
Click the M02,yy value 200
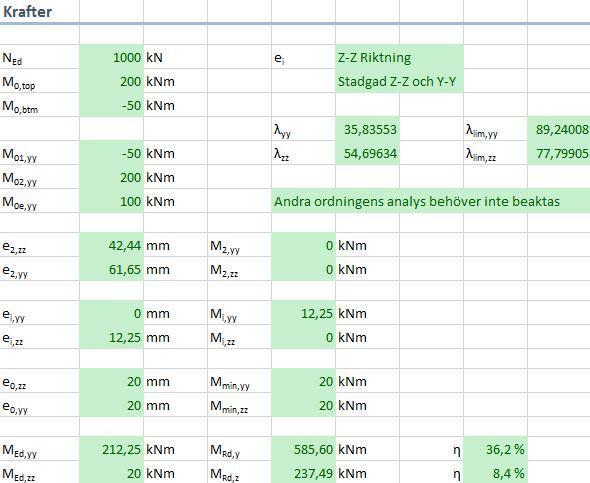click(x=111, y=177)
